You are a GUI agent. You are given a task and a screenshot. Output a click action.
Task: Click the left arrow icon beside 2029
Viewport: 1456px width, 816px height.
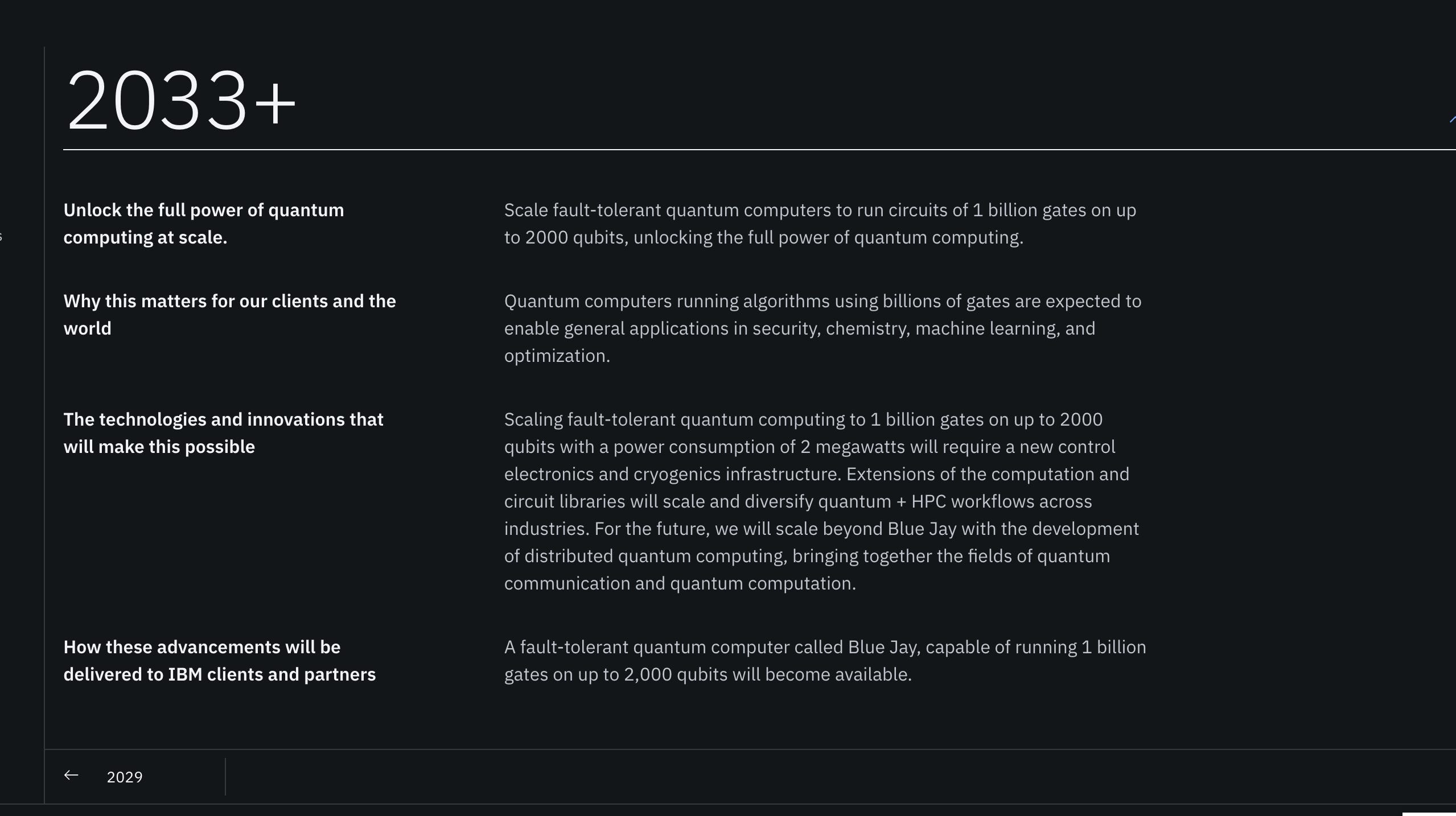click(71, 775)
